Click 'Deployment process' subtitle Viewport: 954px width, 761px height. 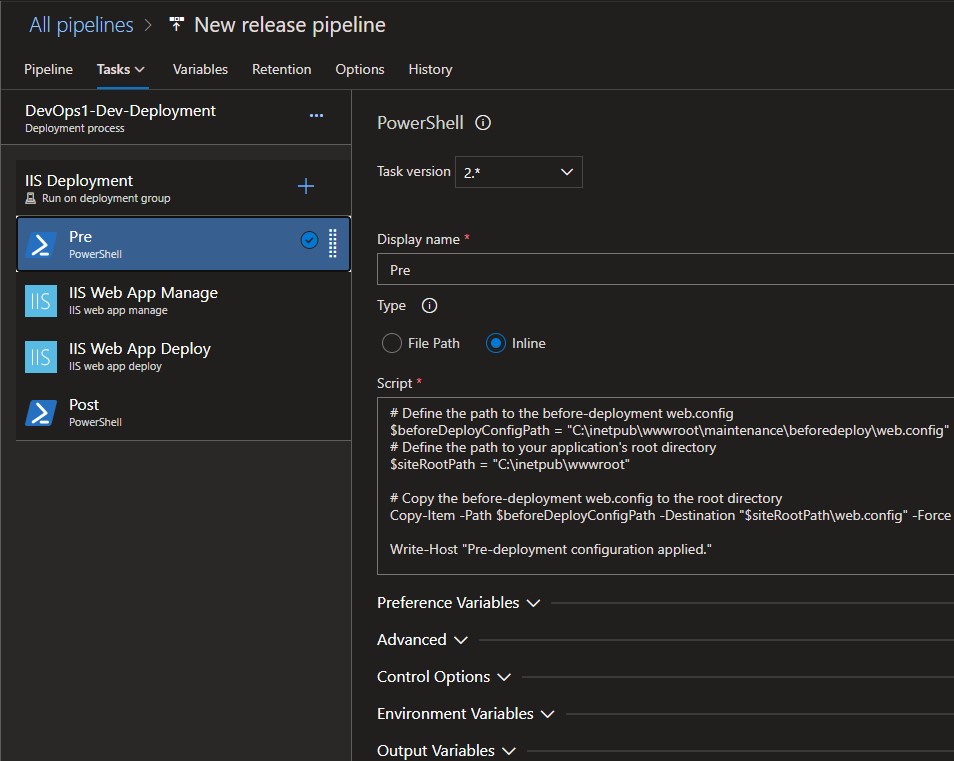(75, 128)
